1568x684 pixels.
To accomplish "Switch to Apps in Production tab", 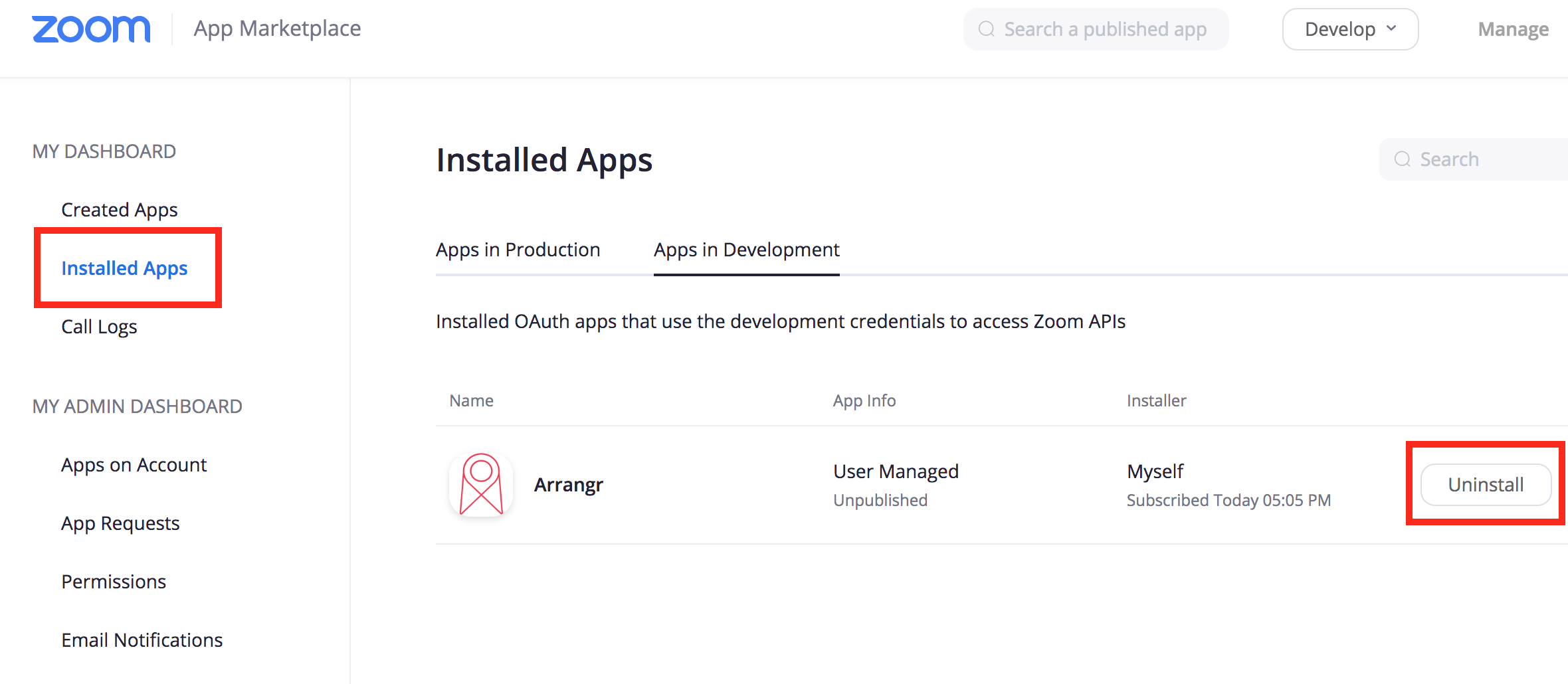I will pyautogui.click(x=518, y=250).
